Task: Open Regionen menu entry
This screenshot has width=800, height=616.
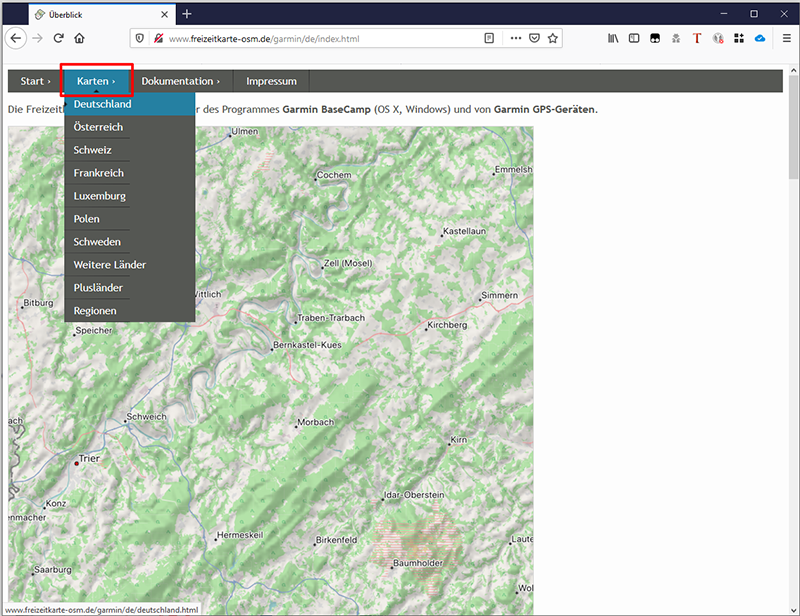Action: point(130,311)
